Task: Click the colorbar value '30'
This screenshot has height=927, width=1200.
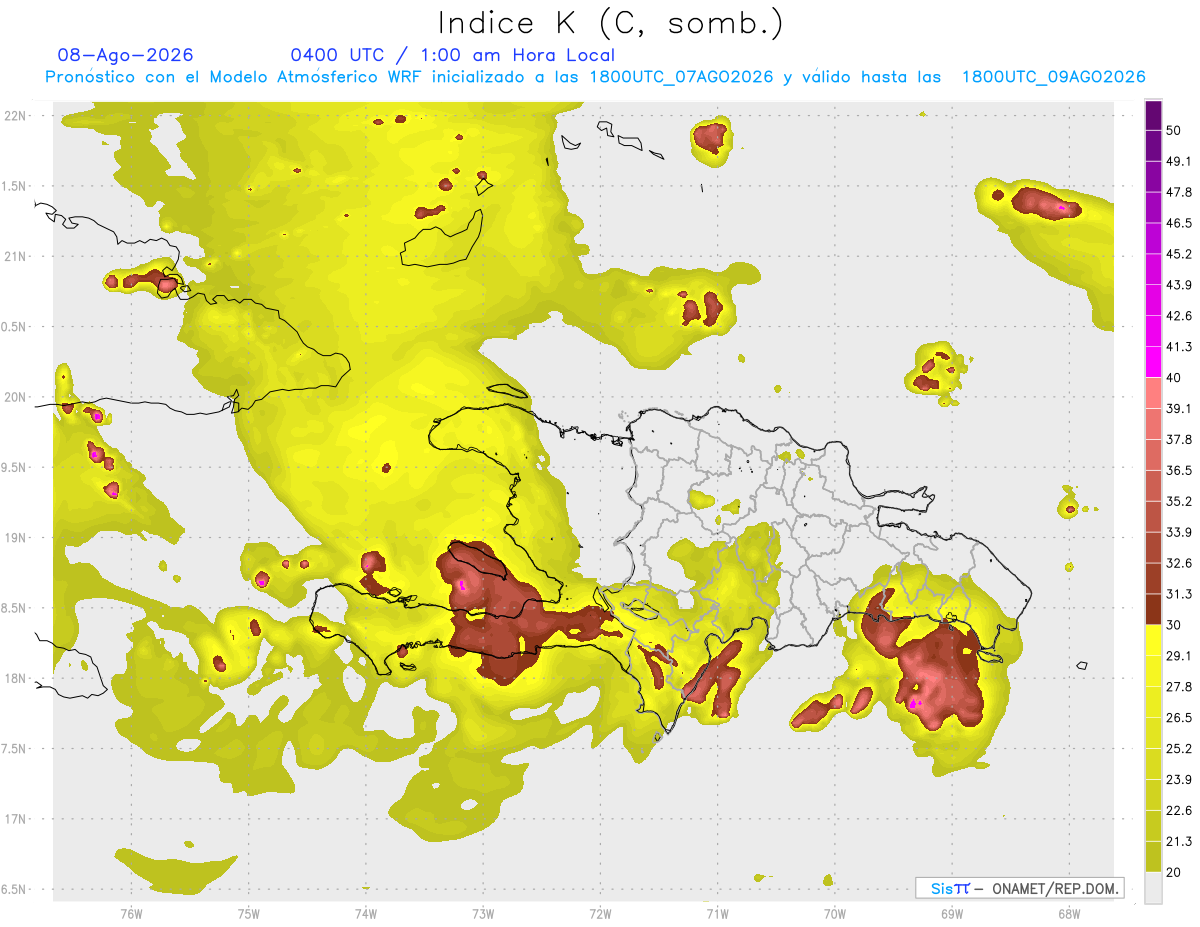Action: [x=1174, y=625]
